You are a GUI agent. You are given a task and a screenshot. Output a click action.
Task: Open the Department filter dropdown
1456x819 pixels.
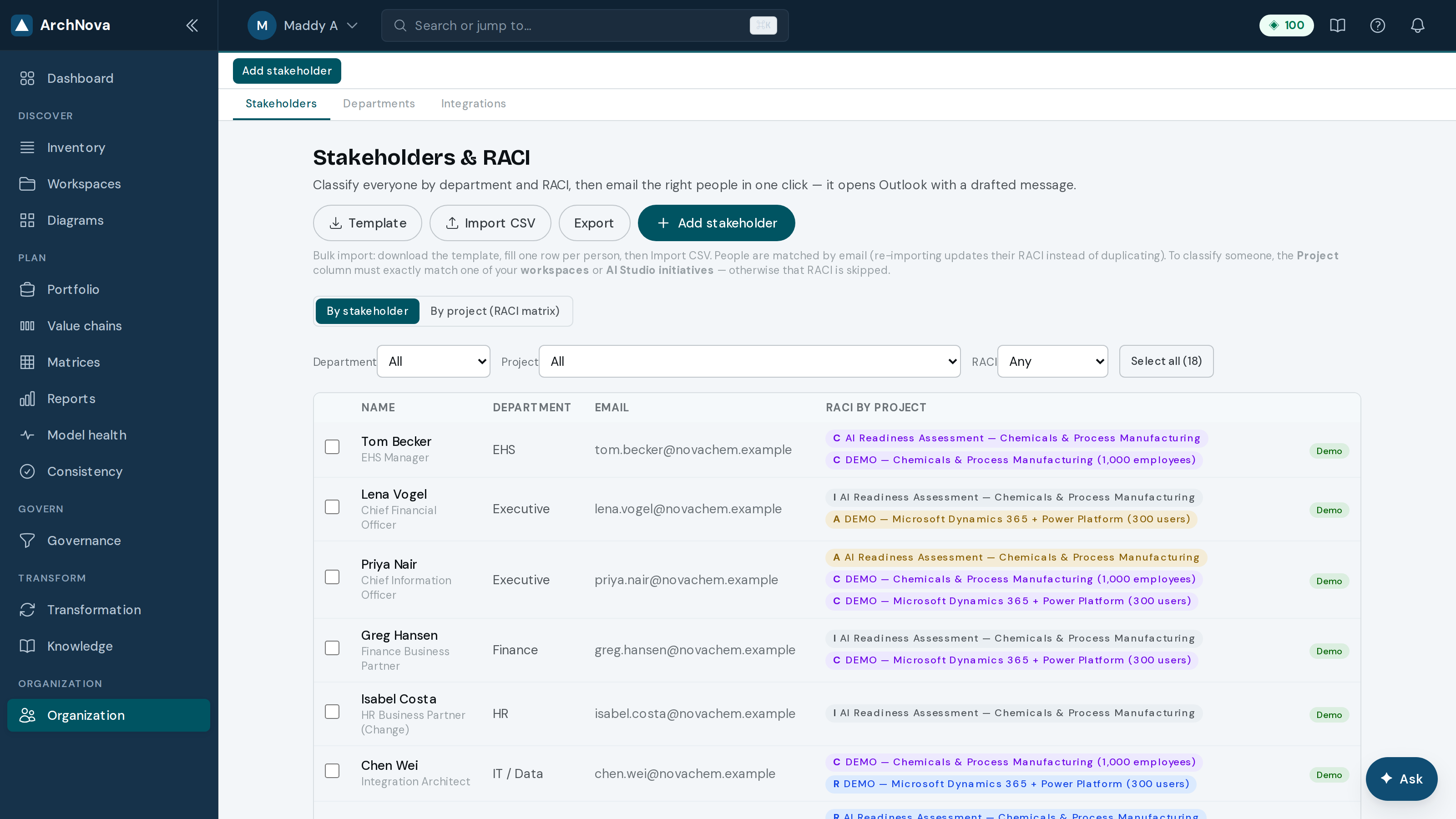coord(434,361)
